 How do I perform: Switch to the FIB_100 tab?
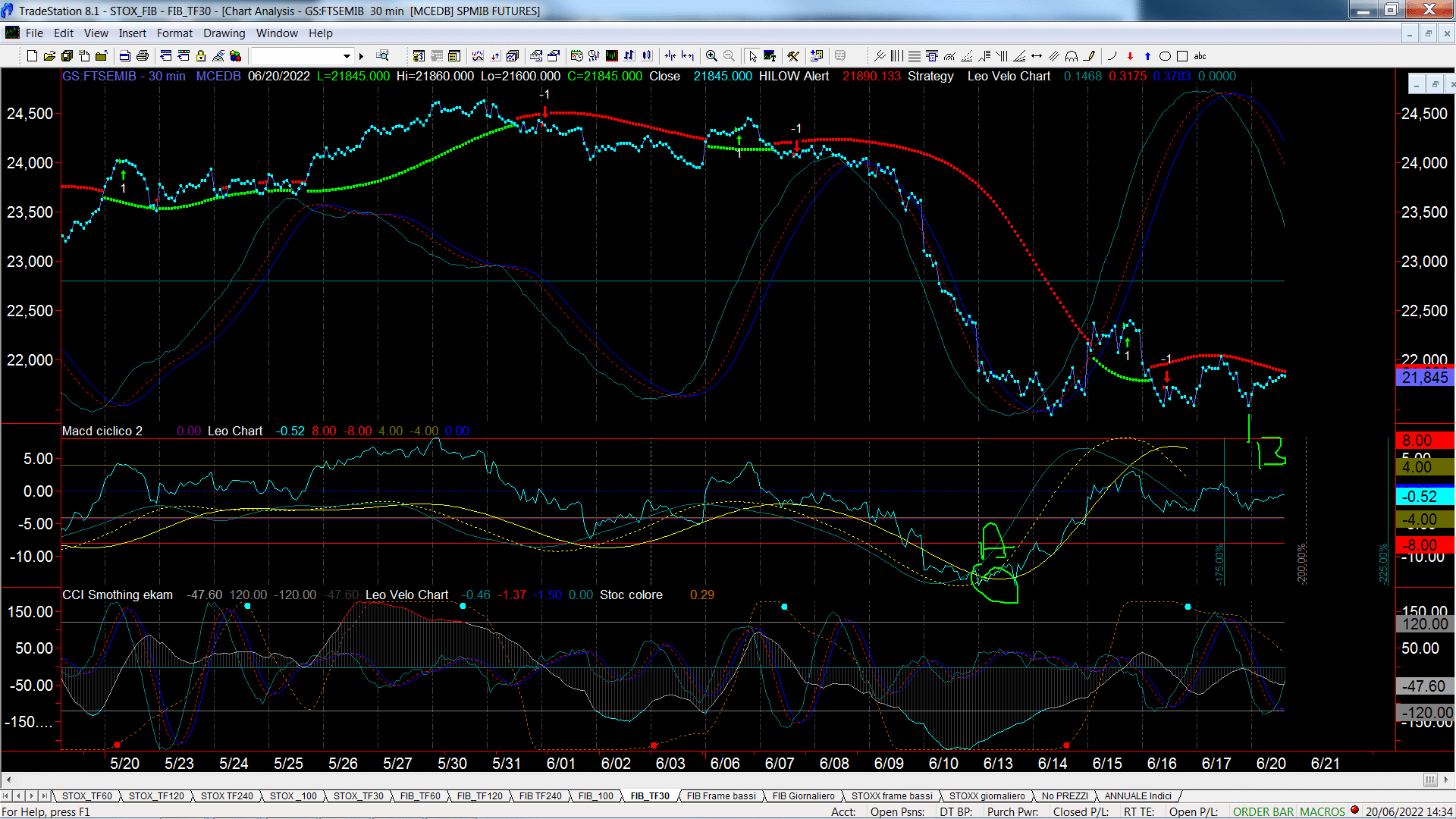(x=595, y=795)
